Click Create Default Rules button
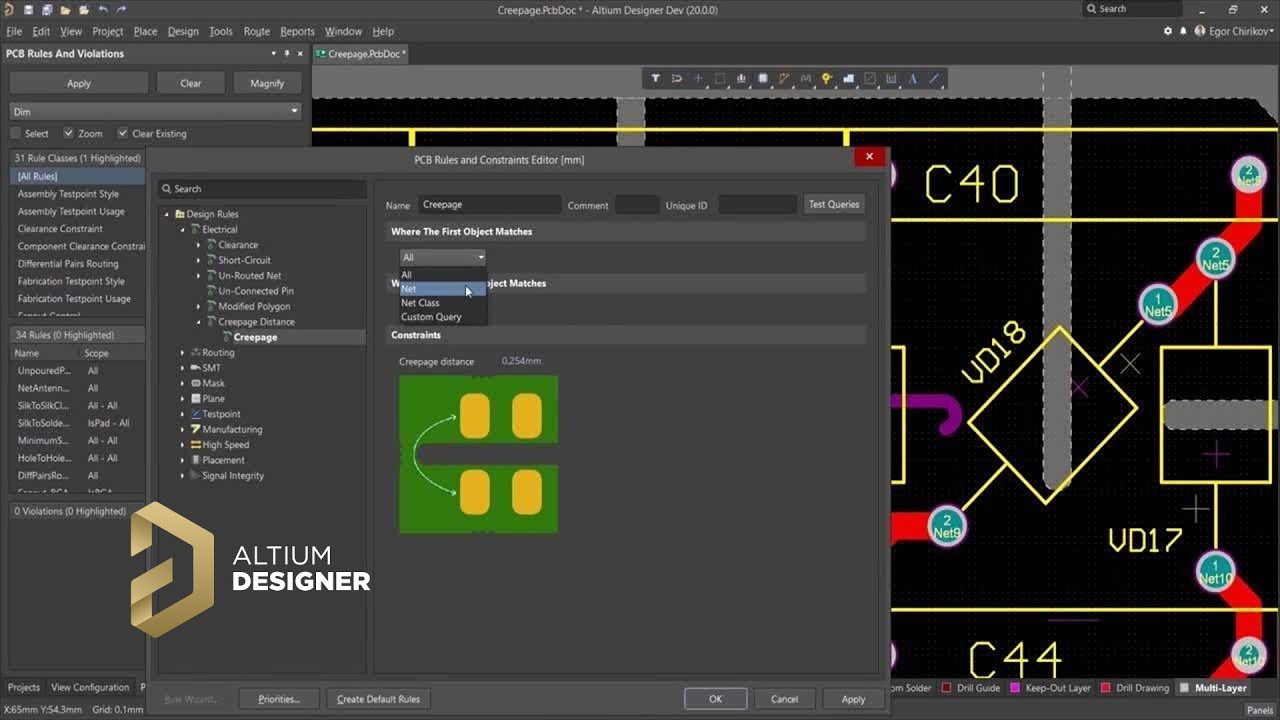1280x720 pixels. [379, 699]
